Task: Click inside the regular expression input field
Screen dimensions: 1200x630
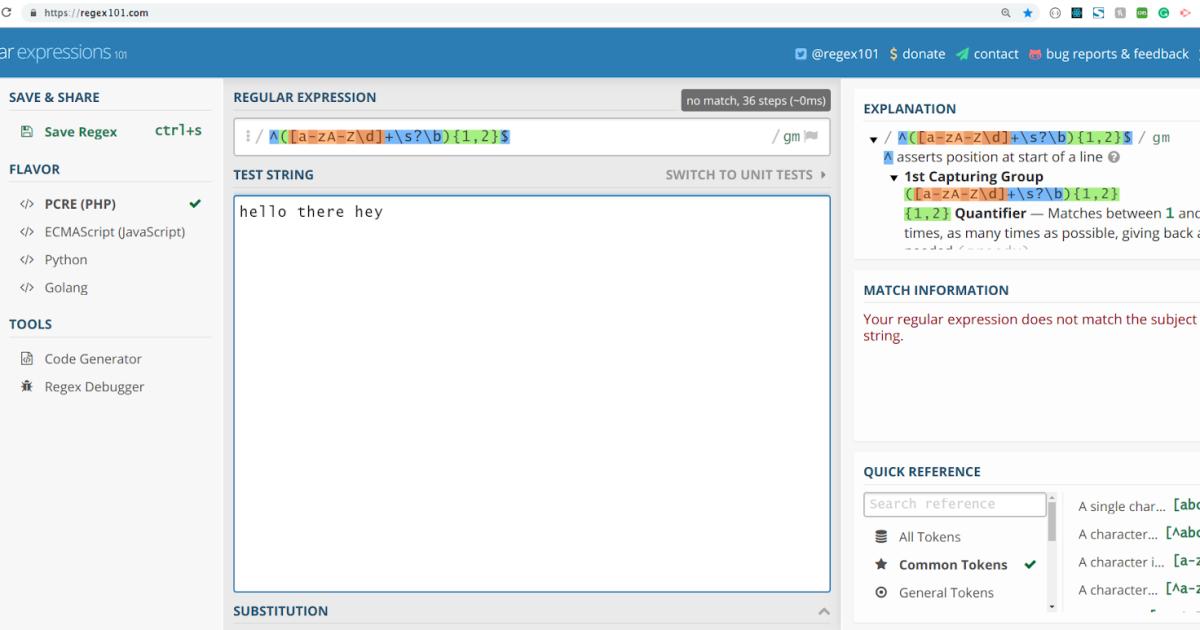Action: click(532, 137)
